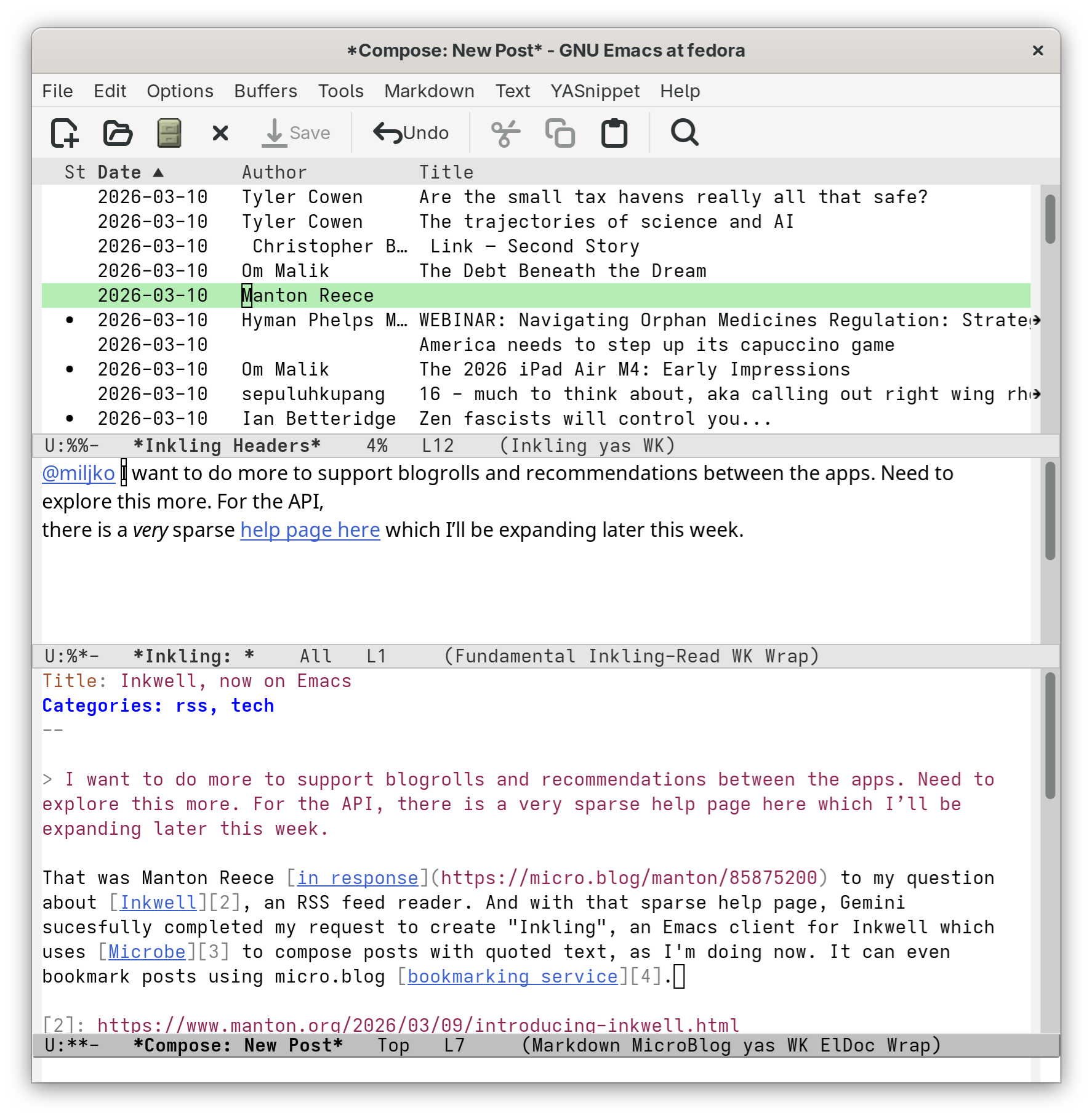1092x1118 pixels.
Task: Start a search with the magnifier icon
Action: click(x=685, y=132)
